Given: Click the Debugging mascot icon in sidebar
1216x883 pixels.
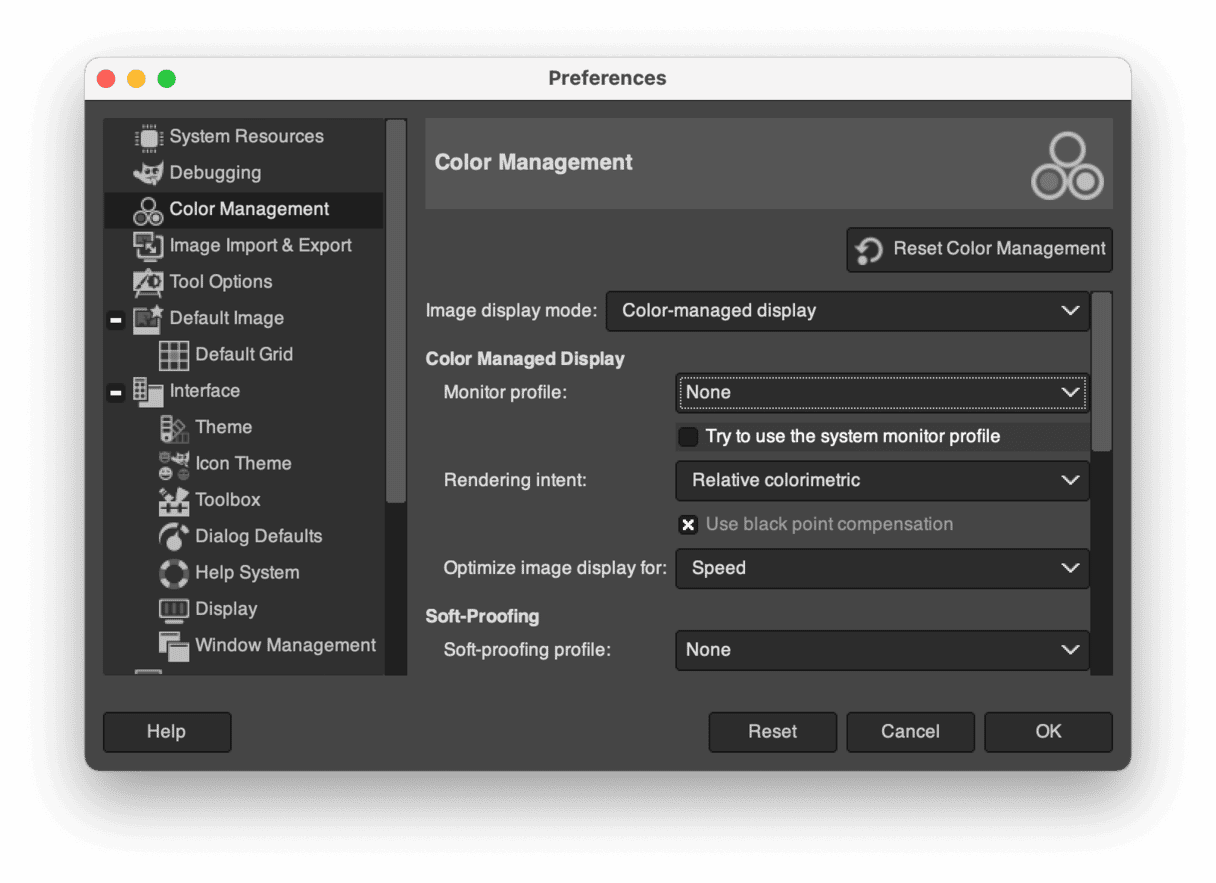Looking at the screenshot, I should pyautogui.click(x=148, y=173).
